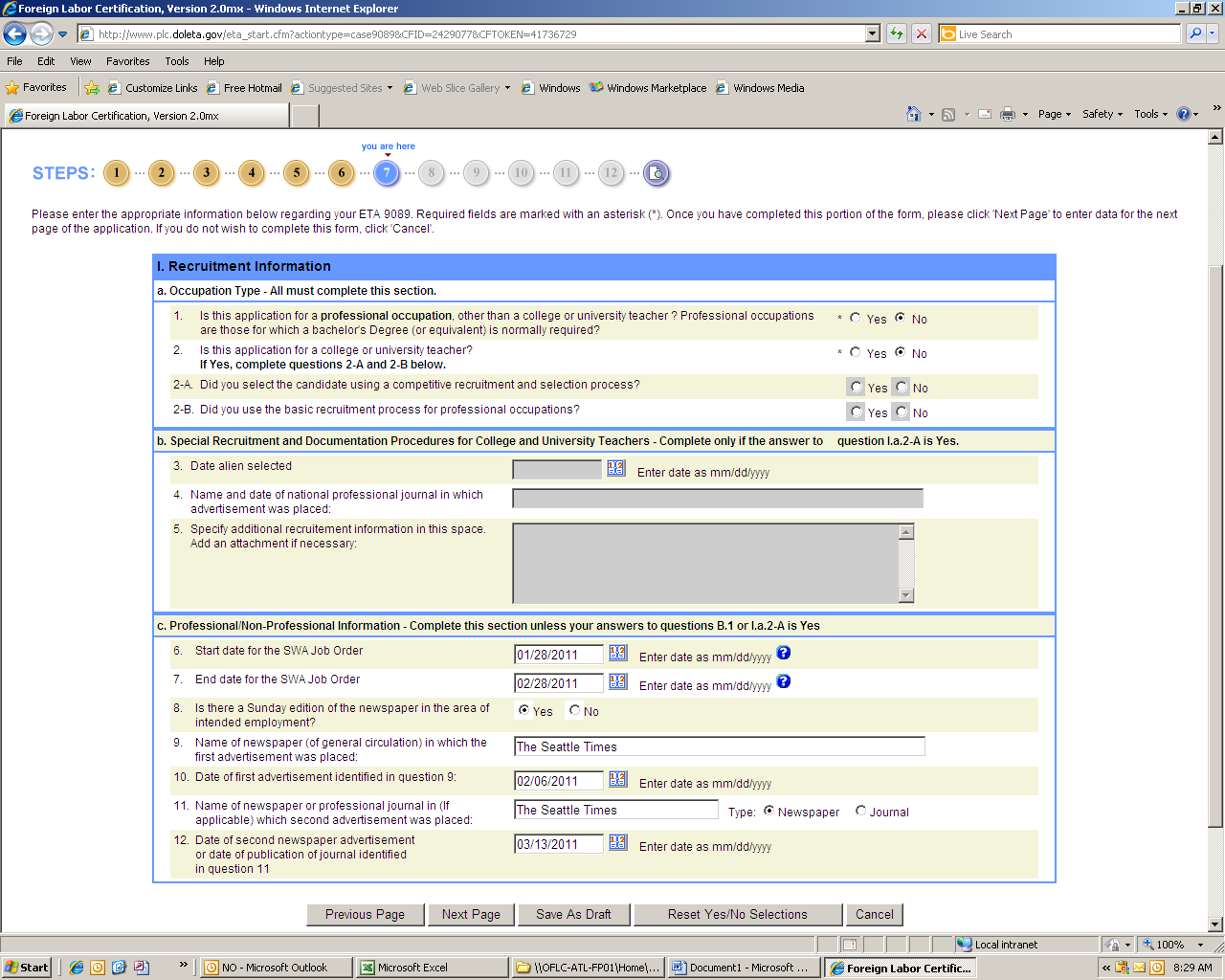Select No for Sunday edition newspaper
This screenshot has height=980, width=1225.
(574, 710)
